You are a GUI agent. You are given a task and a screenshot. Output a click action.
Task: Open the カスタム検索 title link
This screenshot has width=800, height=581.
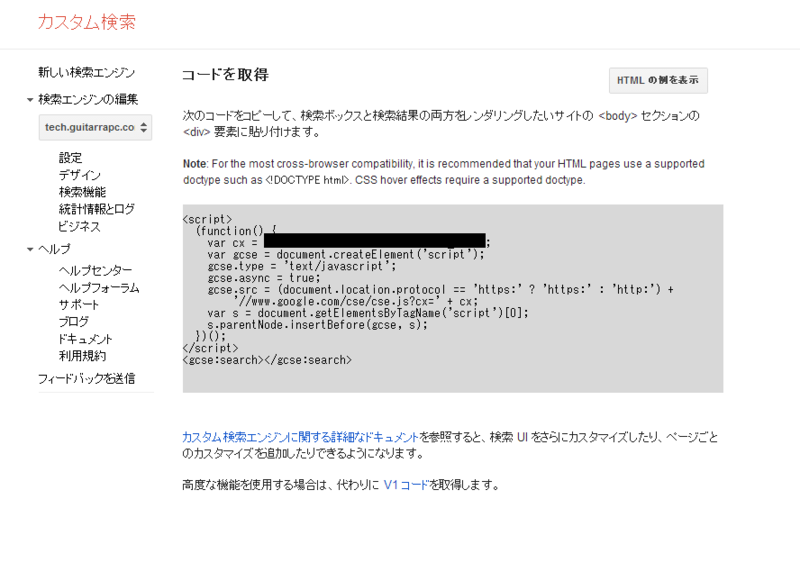pos(87,22)
